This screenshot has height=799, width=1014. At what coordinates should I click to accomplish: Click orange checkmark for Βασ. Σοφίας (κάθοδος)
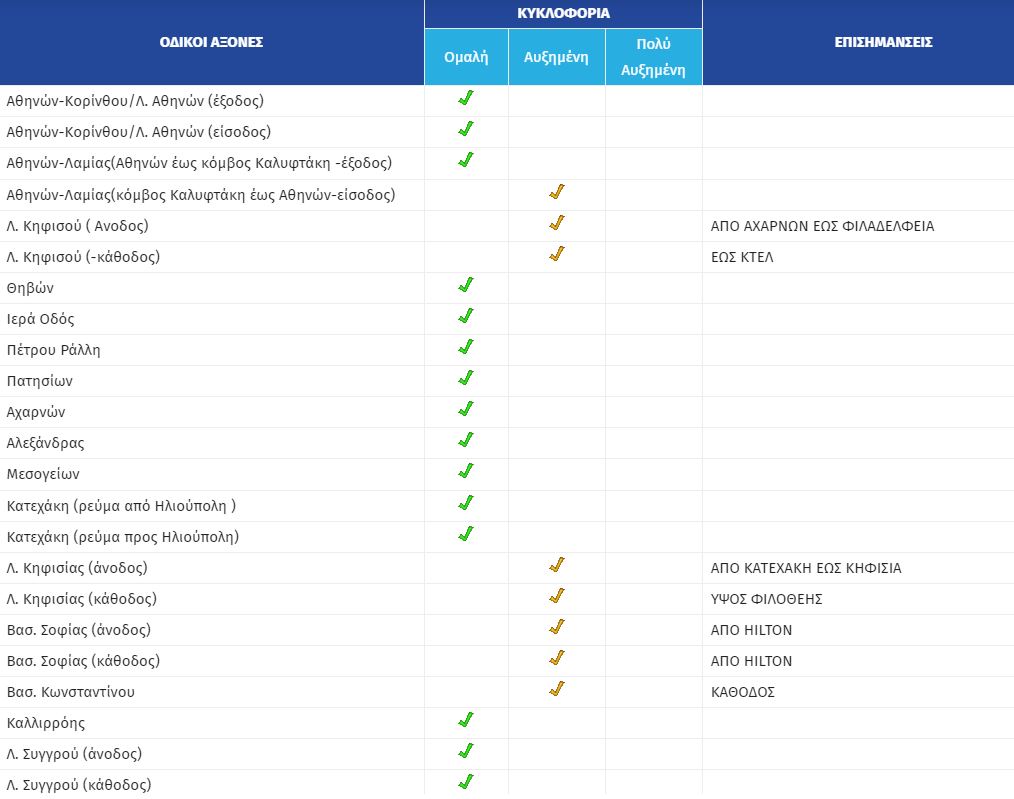(557, 659)
